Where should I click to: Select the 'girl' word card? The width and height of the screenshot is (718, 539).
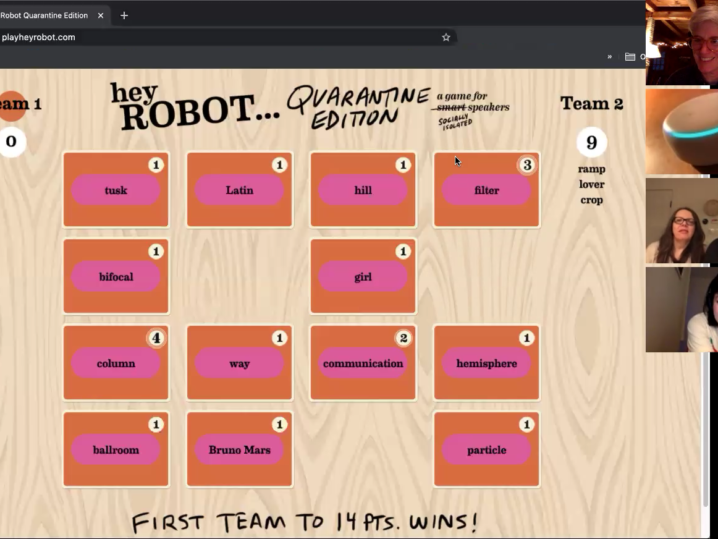tap(363, 277)
